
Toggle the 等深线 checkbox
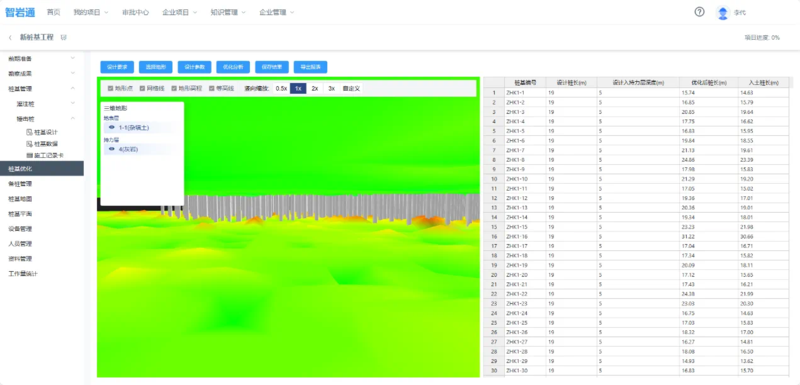[212, 88]
